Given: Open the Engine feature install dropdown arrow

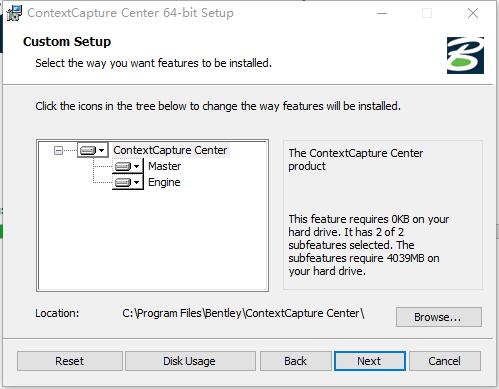Looking at the screenshot, I should point(136,182).
